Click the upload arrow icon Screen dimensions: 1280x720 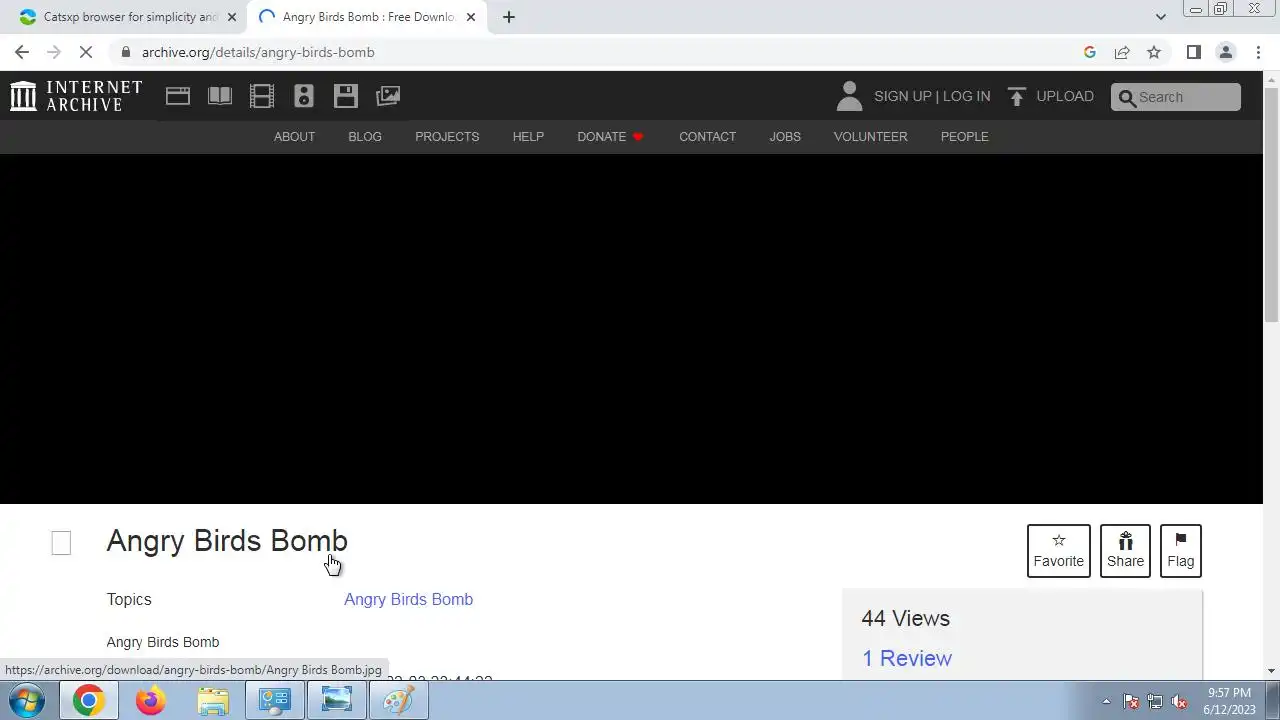(1017, 96)
